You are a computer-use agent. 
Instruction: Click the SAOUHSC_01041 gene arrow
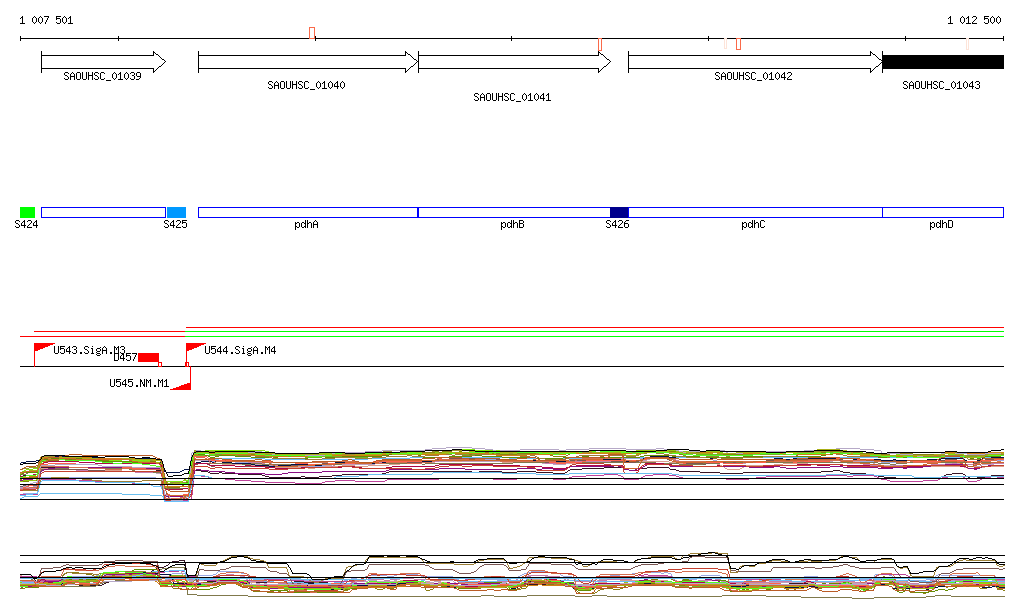pos(513,62)
